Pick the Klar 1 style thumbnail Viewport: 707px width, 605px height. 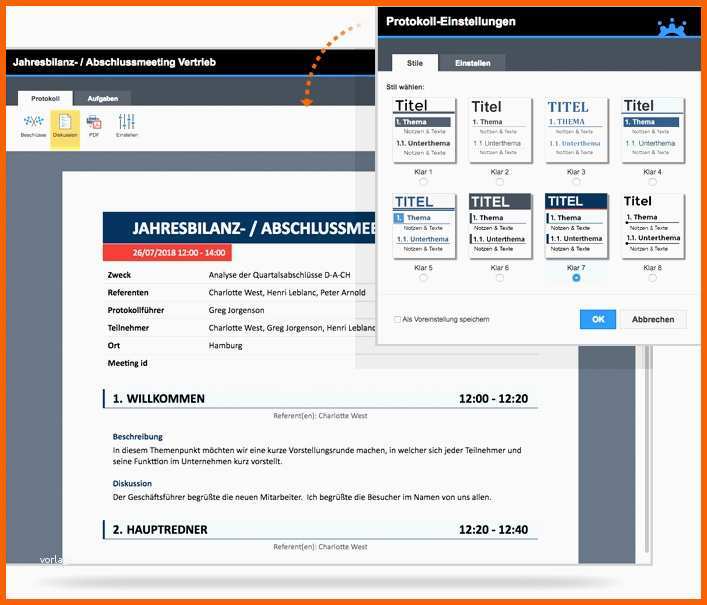(423, 130)
